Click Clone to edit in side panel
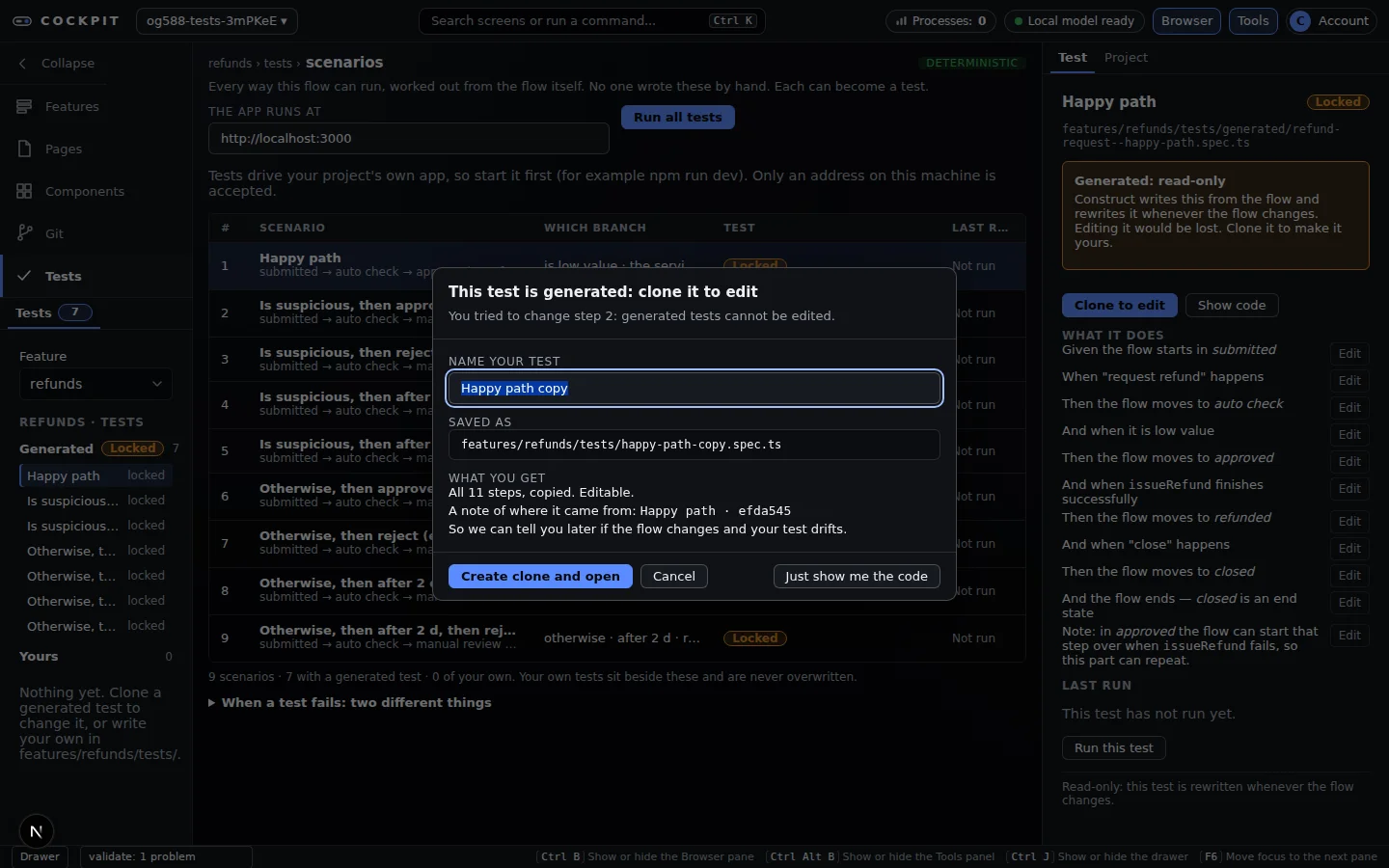 1119,306
